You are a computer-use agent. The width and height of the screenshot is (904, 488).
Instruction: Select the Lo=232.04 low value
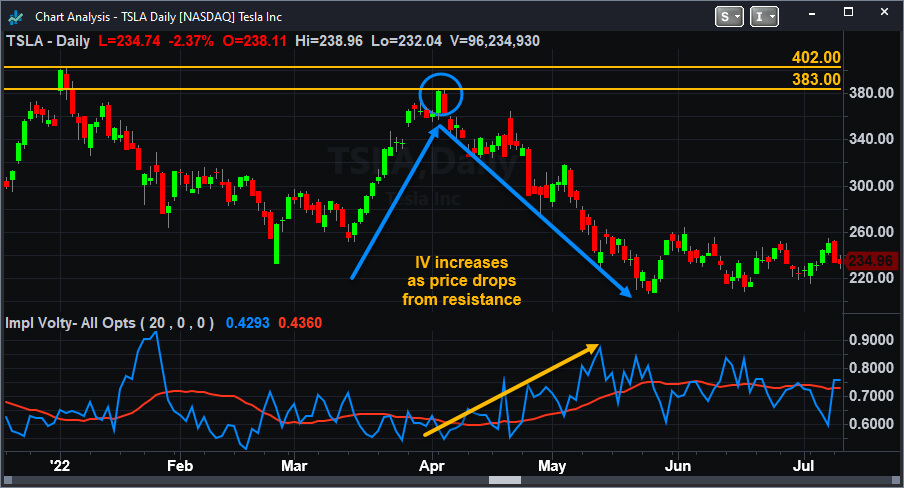[406, 41]
